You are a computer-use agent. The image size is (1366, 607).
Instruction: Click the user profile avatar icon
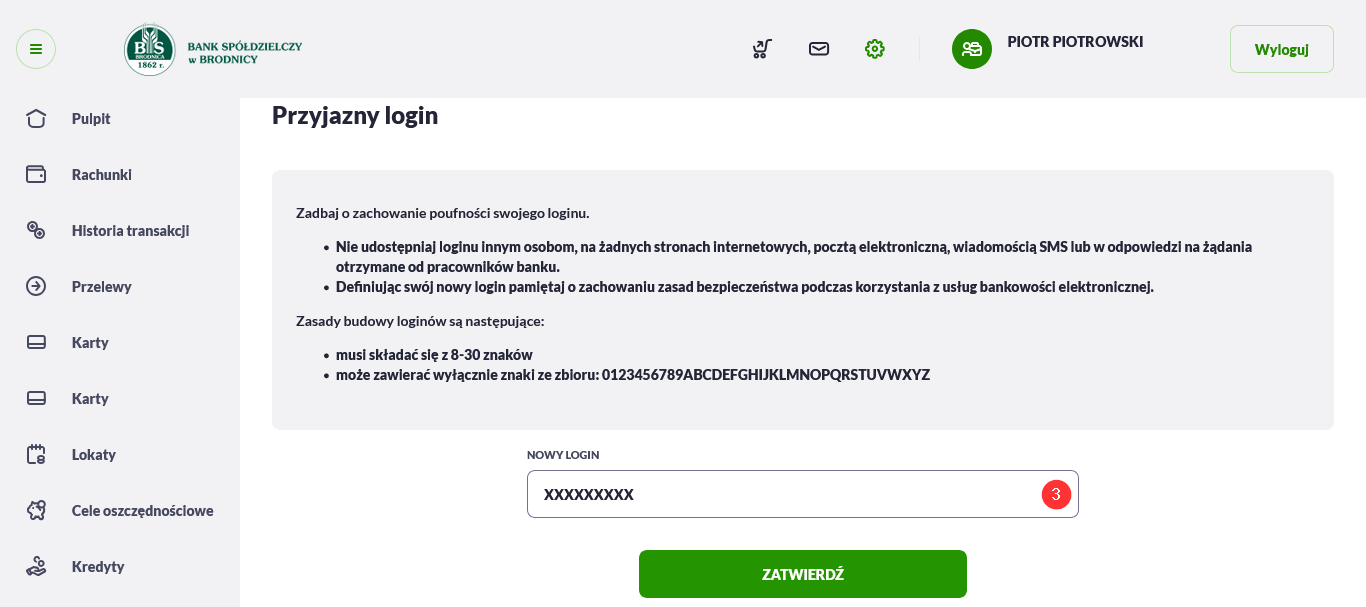pos(972,49)
